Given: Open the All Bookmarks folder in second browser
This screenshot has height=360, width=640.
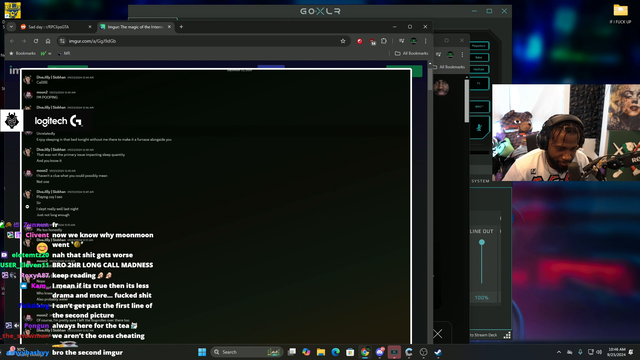Looking at the screenshot, I should [449, 67].
